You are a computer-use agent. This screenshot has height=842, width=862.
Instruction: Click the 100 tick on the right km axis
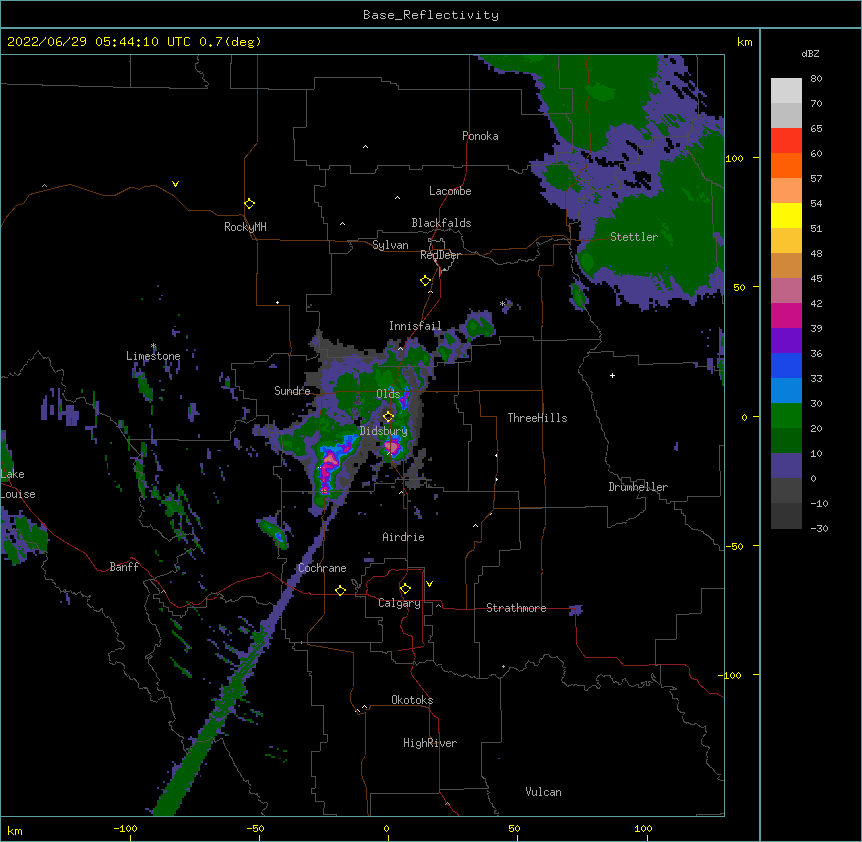(x=734, y=158)
